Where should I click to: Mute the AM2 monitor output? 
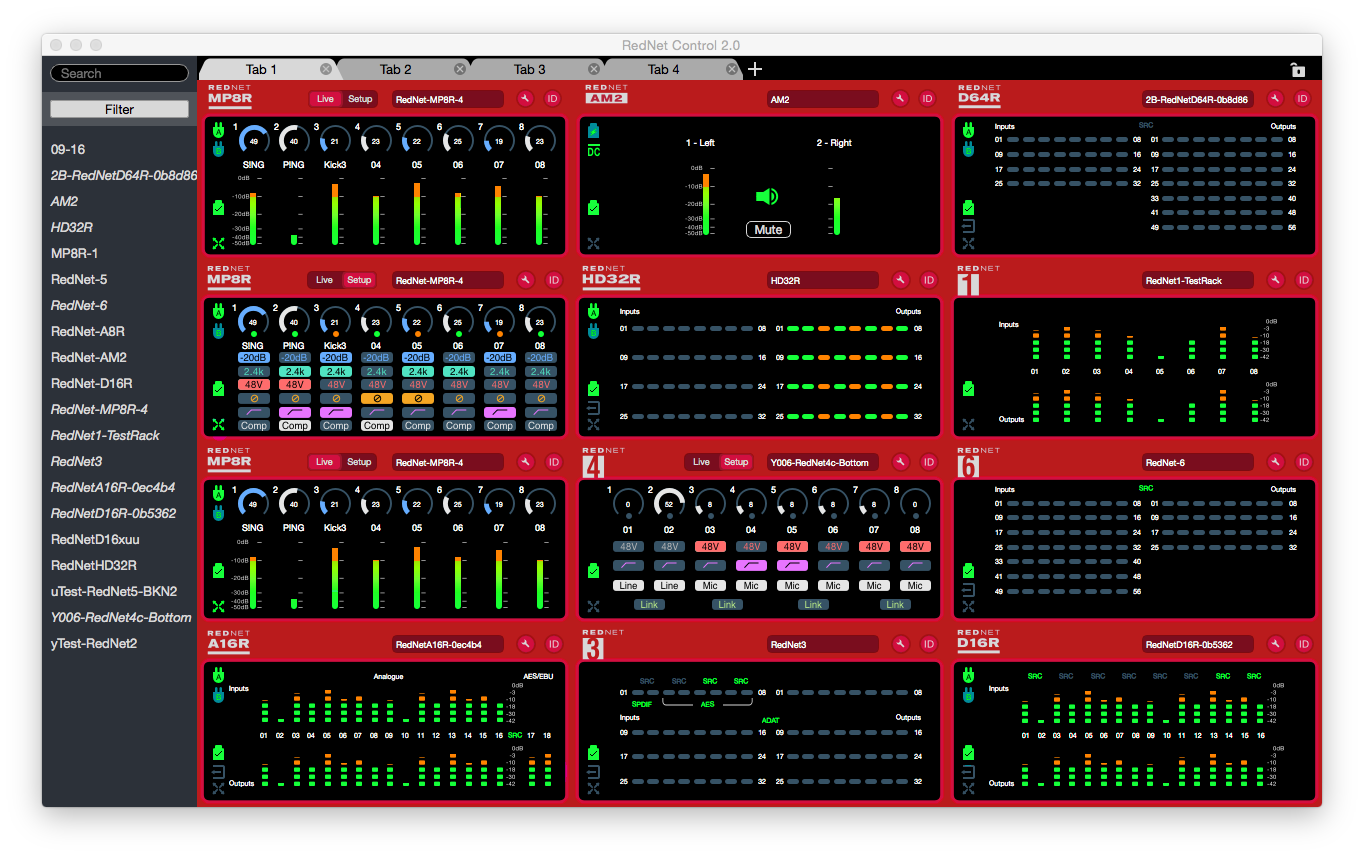click(x=768, y=230)
